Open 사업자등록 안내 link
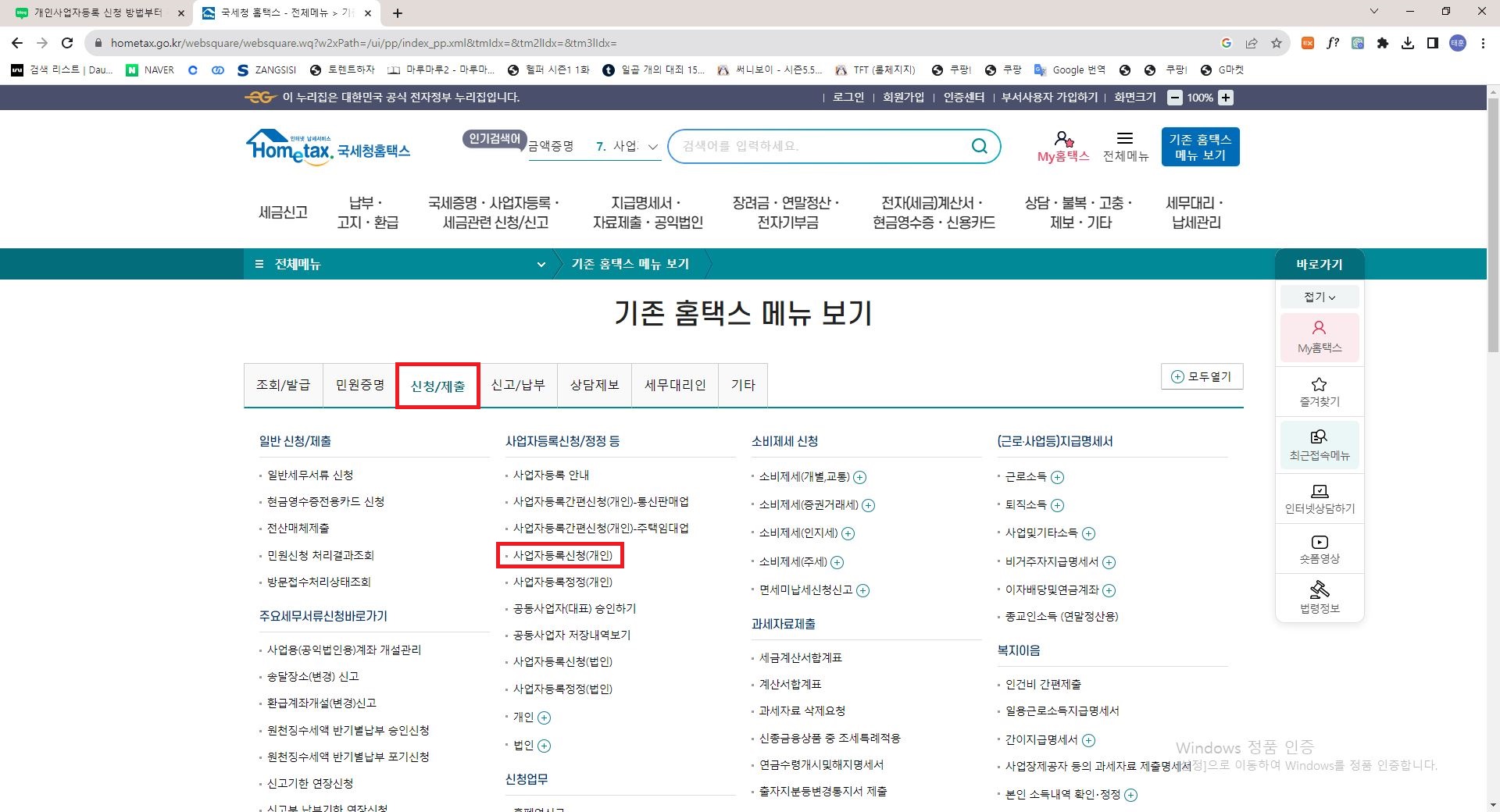The width and height of the screenshot is (1500, 812). [x=551, y=475]
